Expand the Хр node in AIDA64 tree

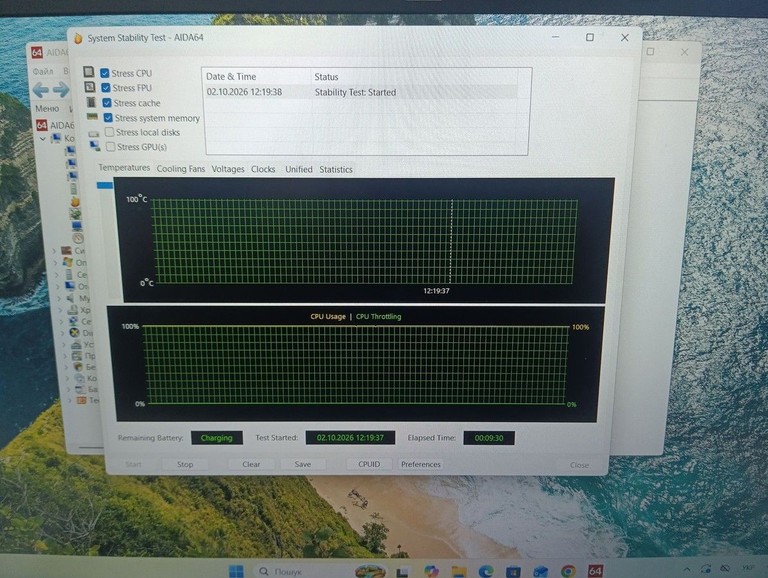(61, 310)
